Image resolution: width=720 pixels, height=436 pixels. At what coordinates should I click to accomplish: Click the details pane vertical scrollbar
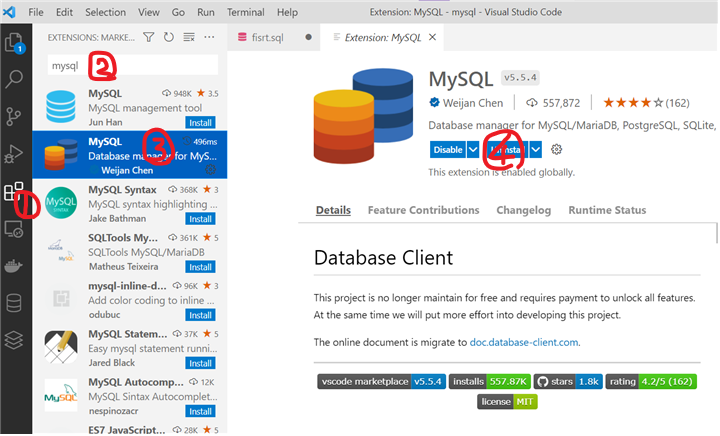click(716, 233)
